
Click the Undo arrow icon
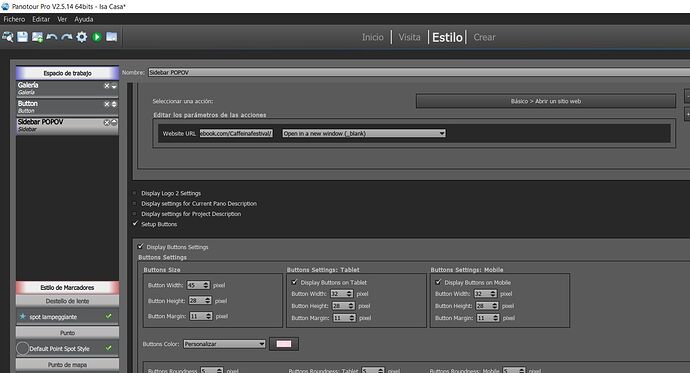52,37
